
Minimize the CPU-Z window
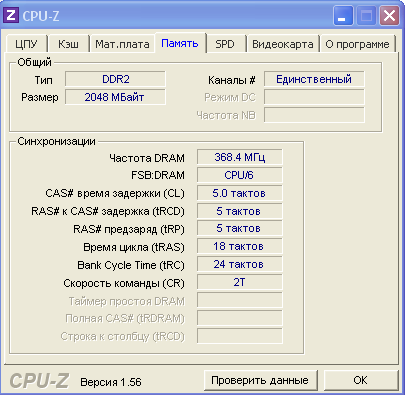point(342,16)
